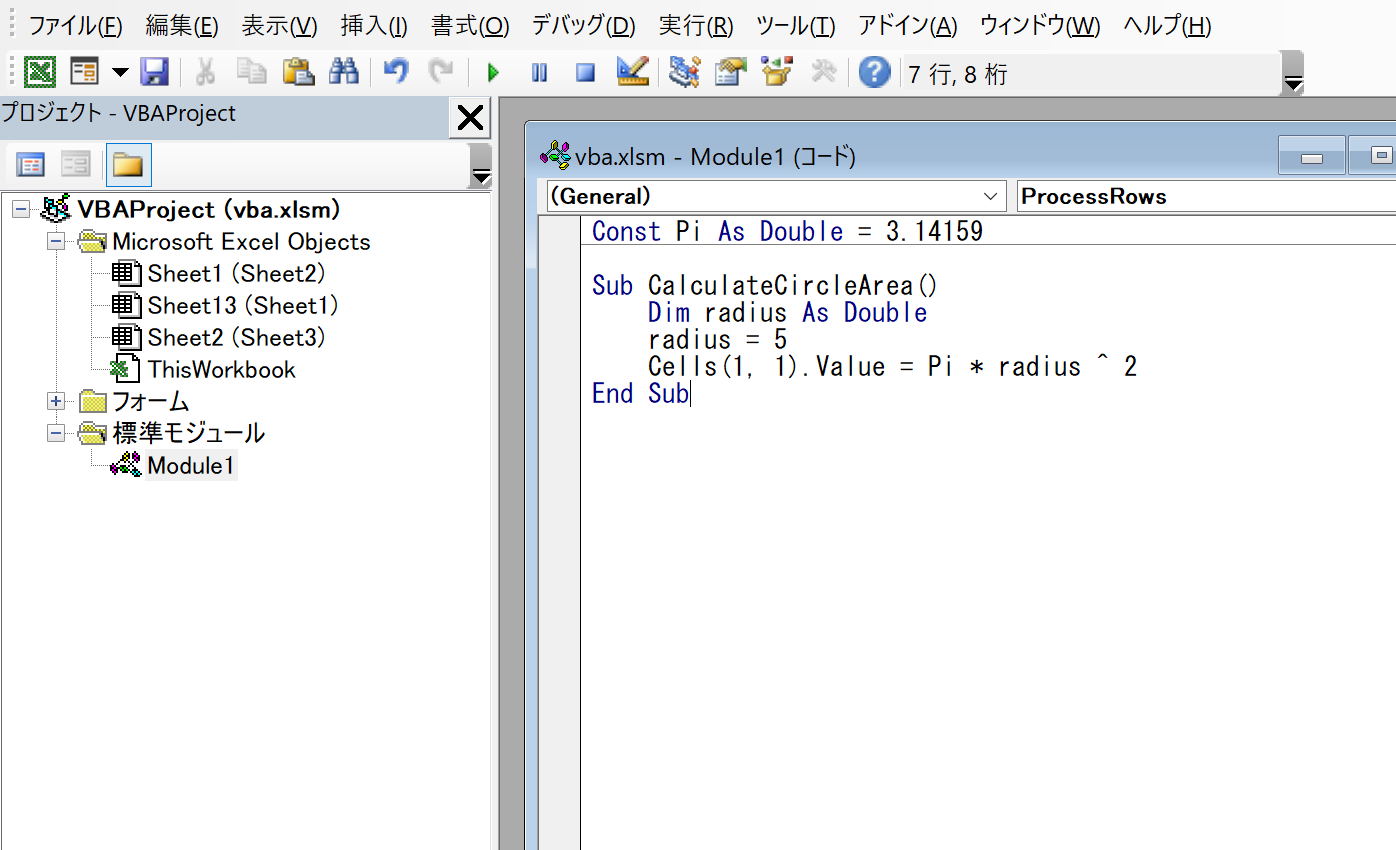Reset the macro with the Stop button
The image size is (1396, 850).
585,71
